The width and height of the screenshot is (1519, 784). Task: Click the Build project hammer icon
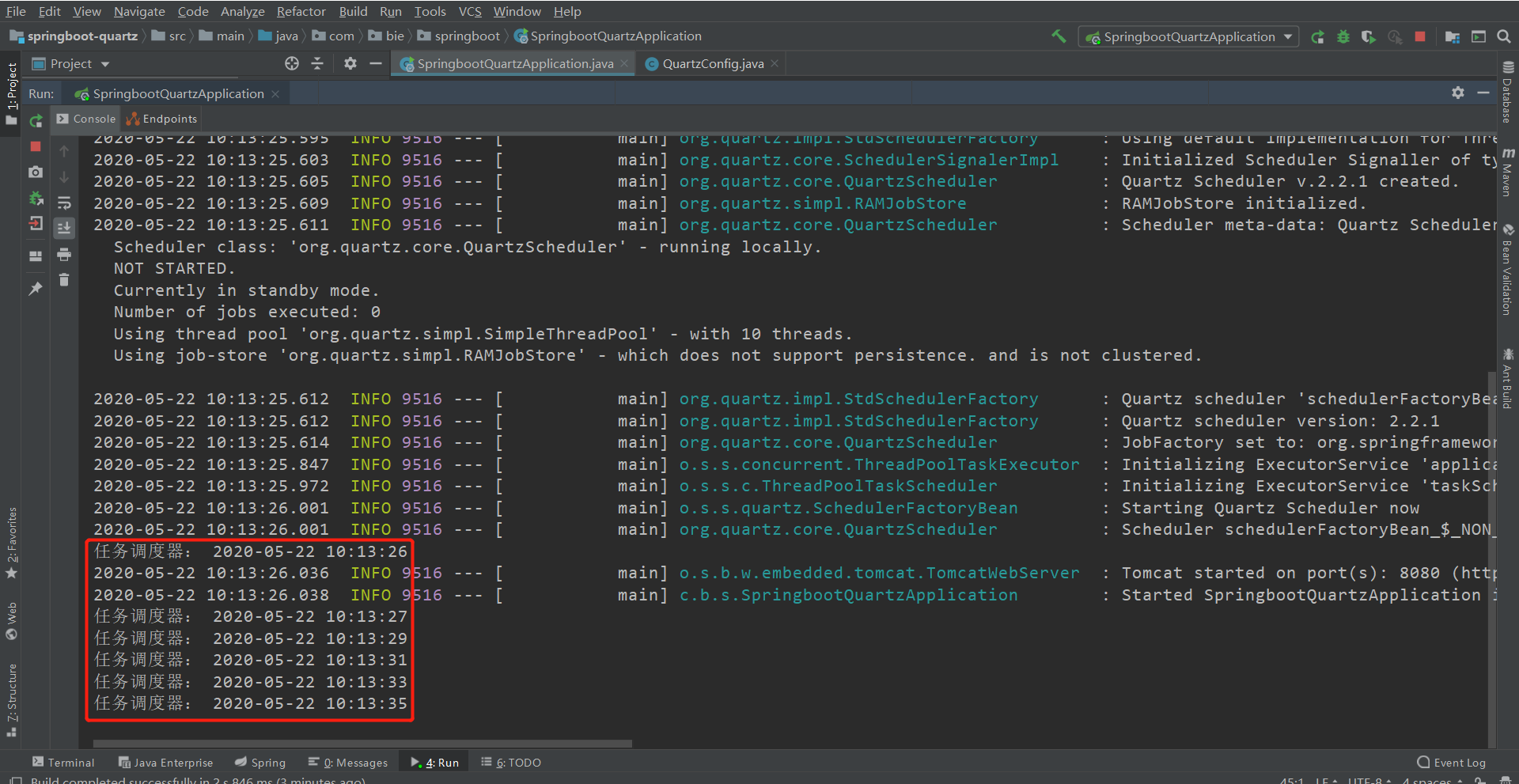point(1059,36)
